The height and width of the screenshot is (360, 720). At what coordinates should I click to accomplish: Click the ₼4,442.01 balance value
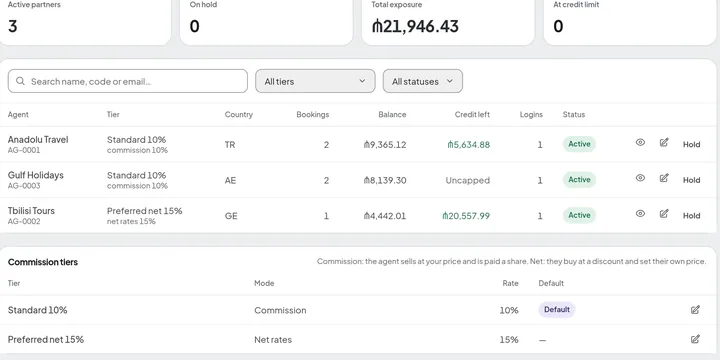coord(385,216)
